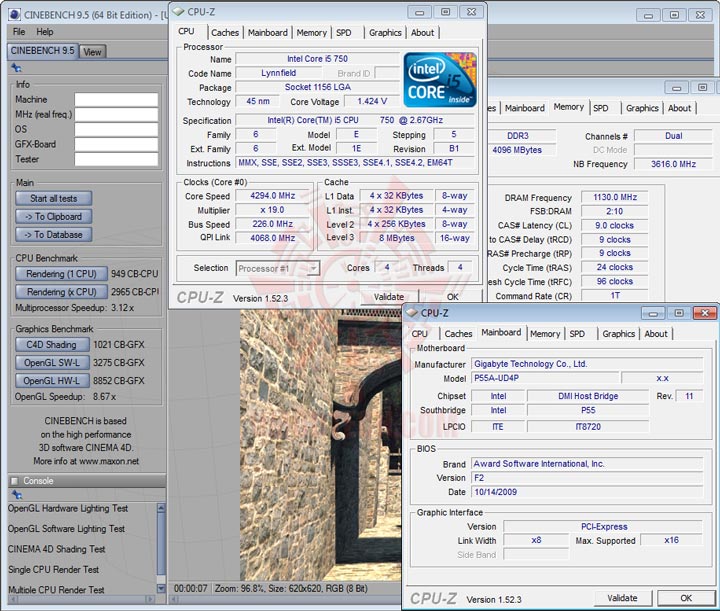This screenshot has width=720, height=611.
Task: Open the Help menu in CINEBENCH
Action: click(45, 32)
